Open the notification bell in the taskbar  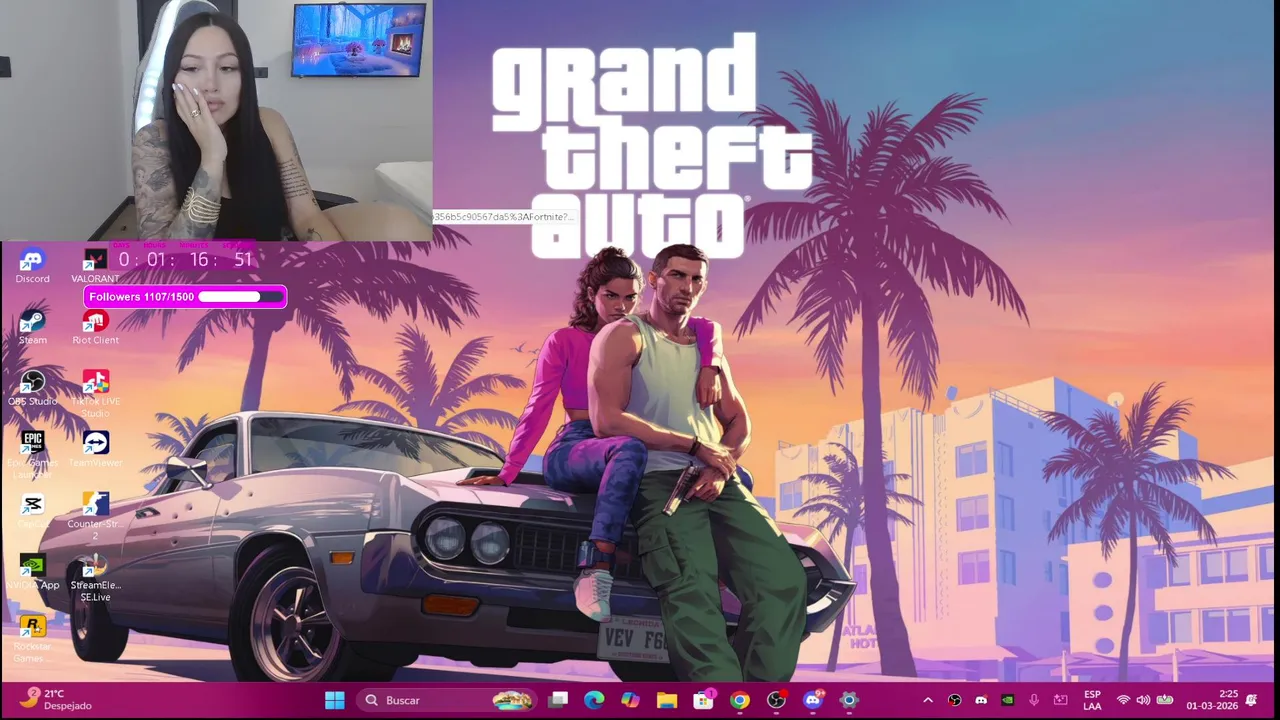(1251, 700)
